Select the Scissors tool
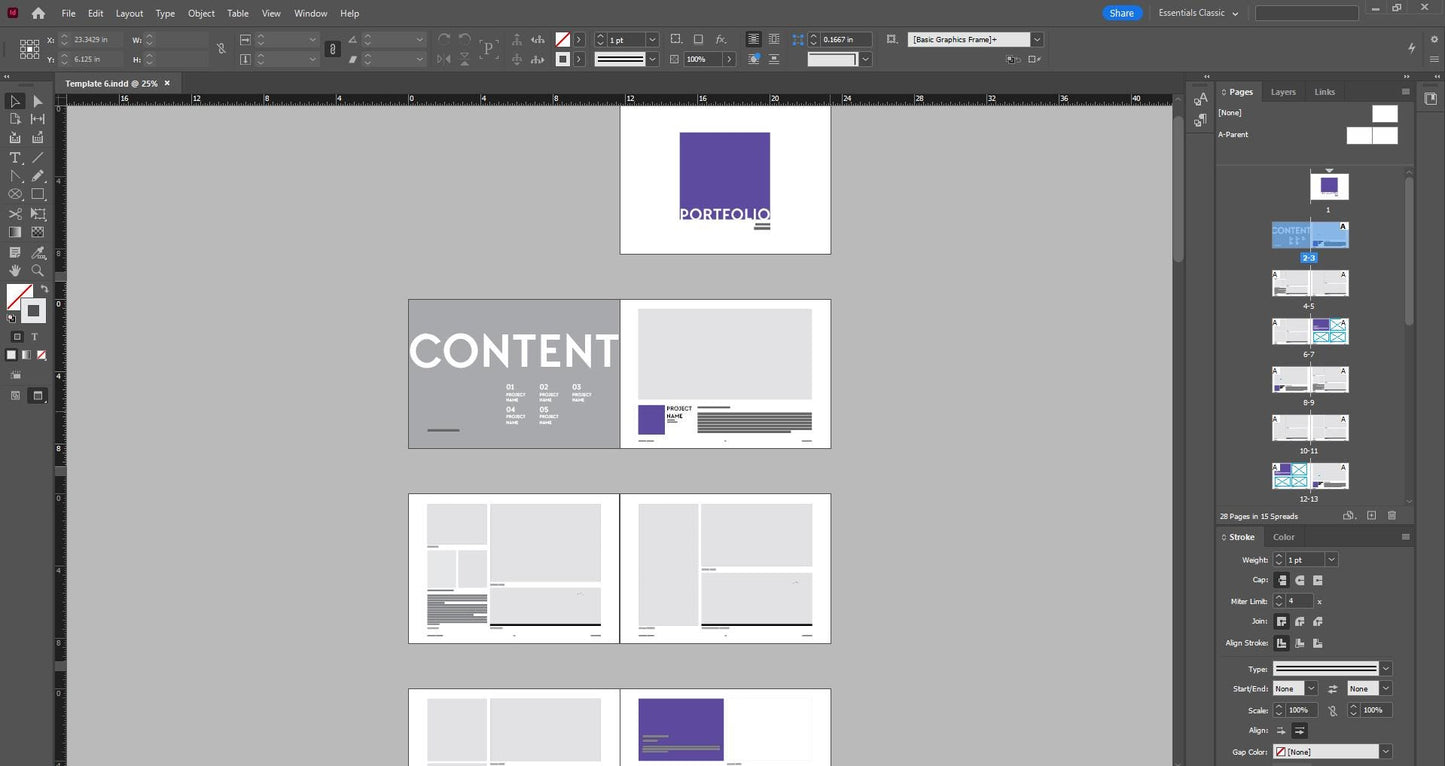 click(15, 214)
